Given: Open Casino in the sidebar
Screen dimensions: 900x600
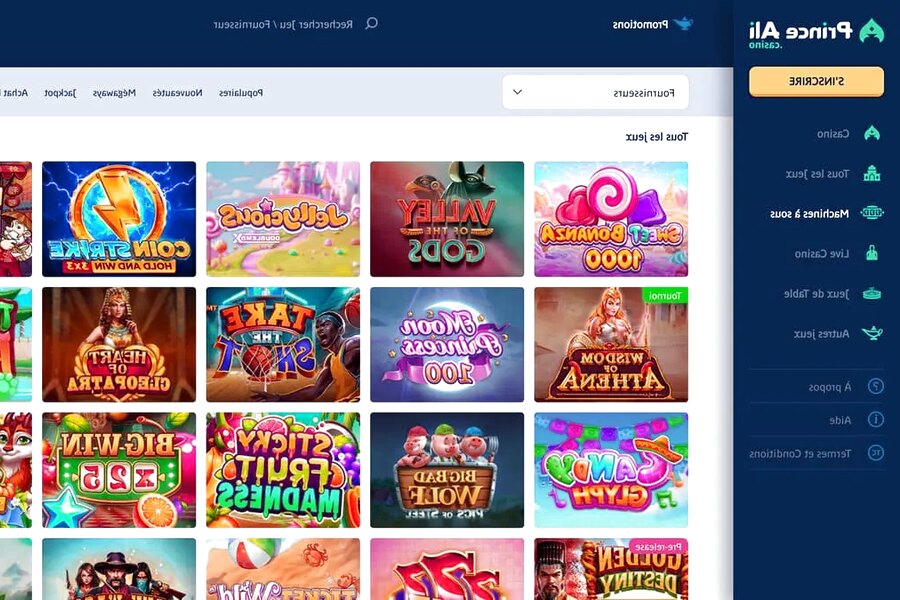Looking at the screenshot, I should [x=833, y=134].
